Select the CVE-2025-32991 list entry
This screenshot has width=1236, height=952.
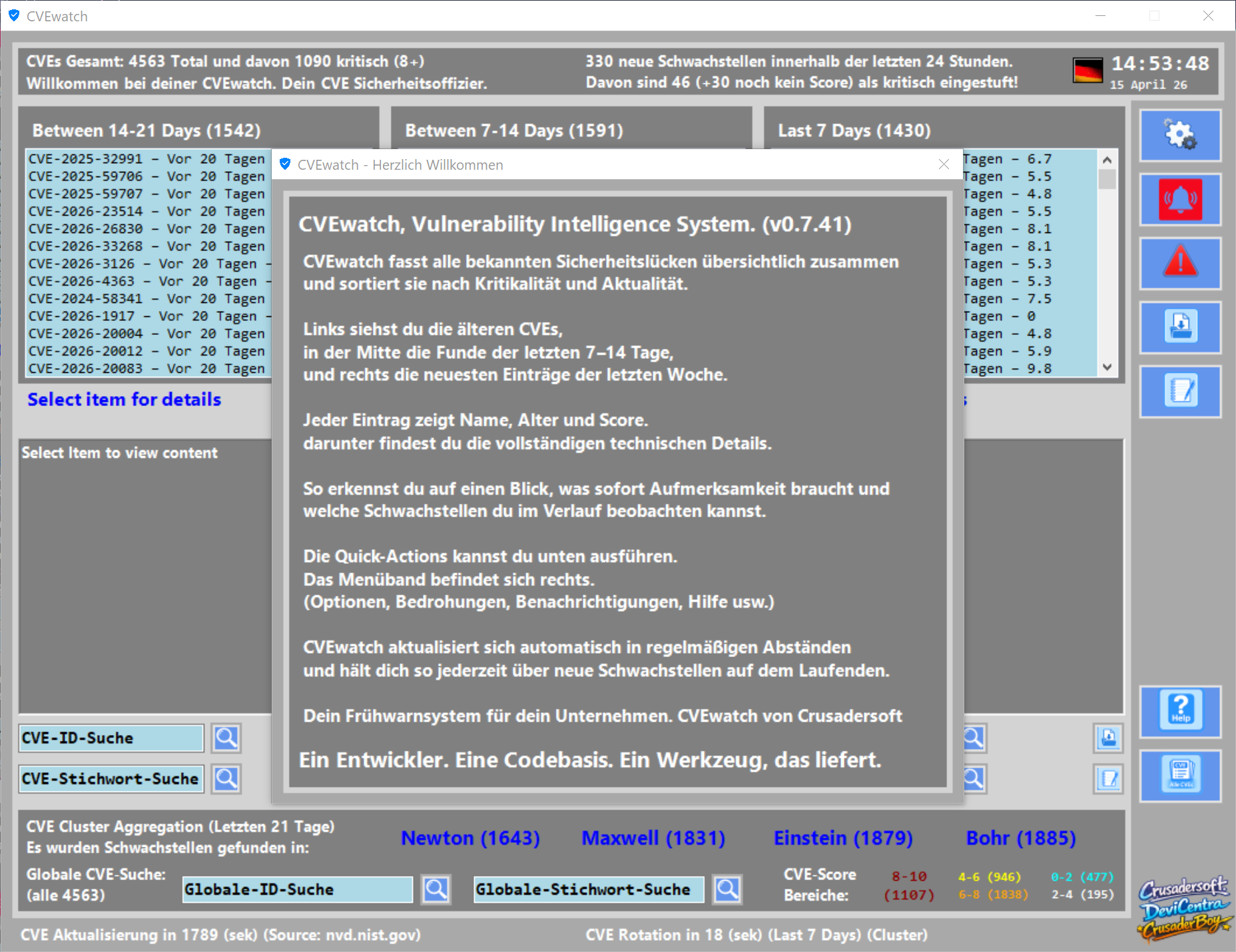click(x=147, y=159)
